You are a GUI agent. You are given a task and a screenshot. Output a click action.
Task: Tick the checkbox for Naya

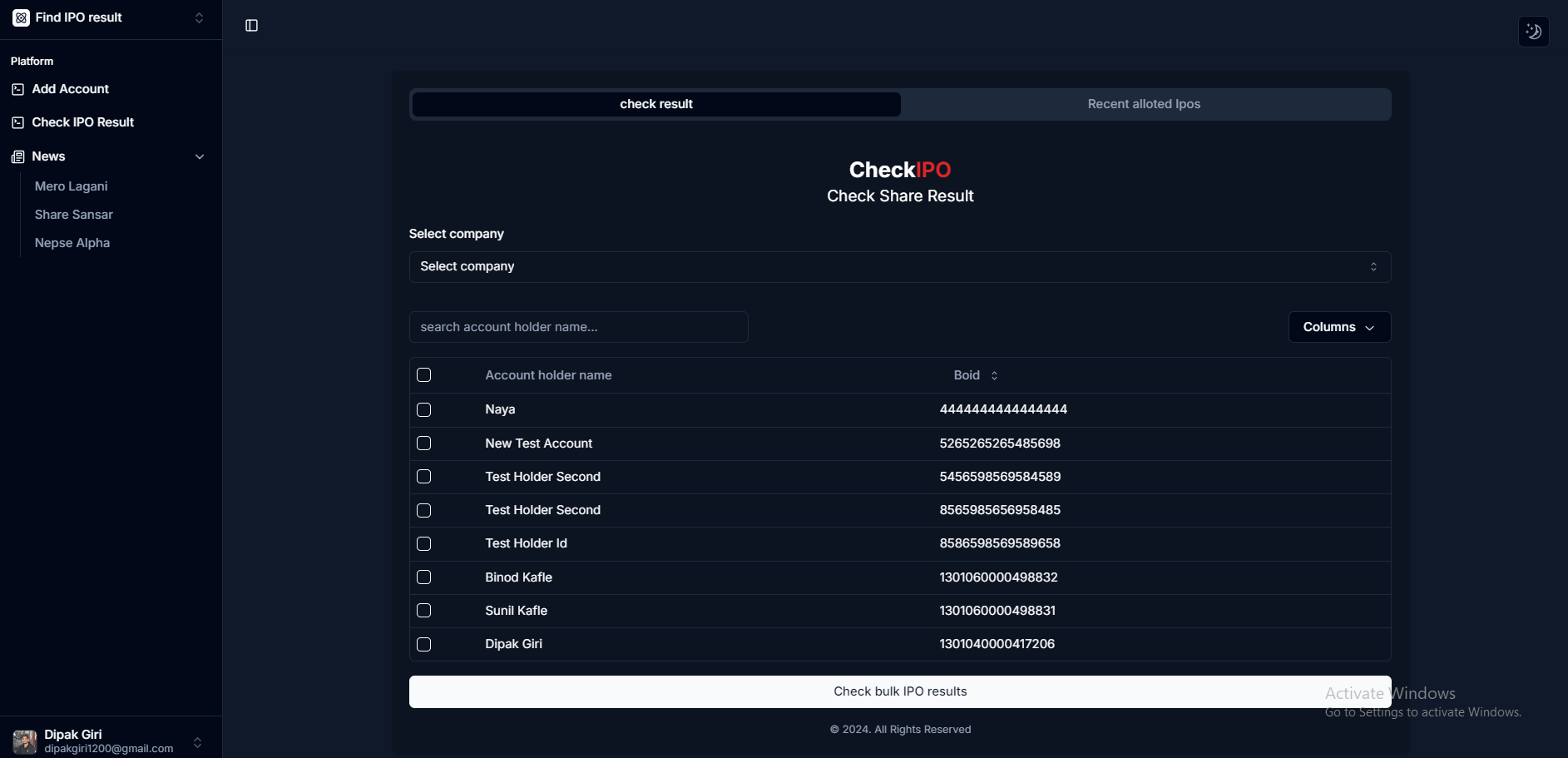tap(423, 409)
